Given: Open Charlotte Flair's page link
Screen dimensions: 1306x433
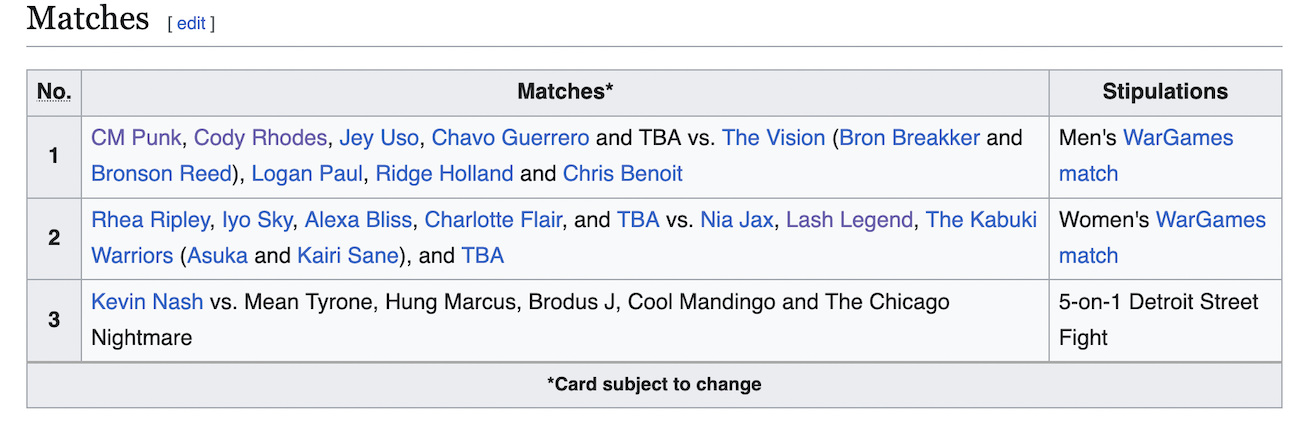Looking at the screenshot, I should (x=493, y=220).
